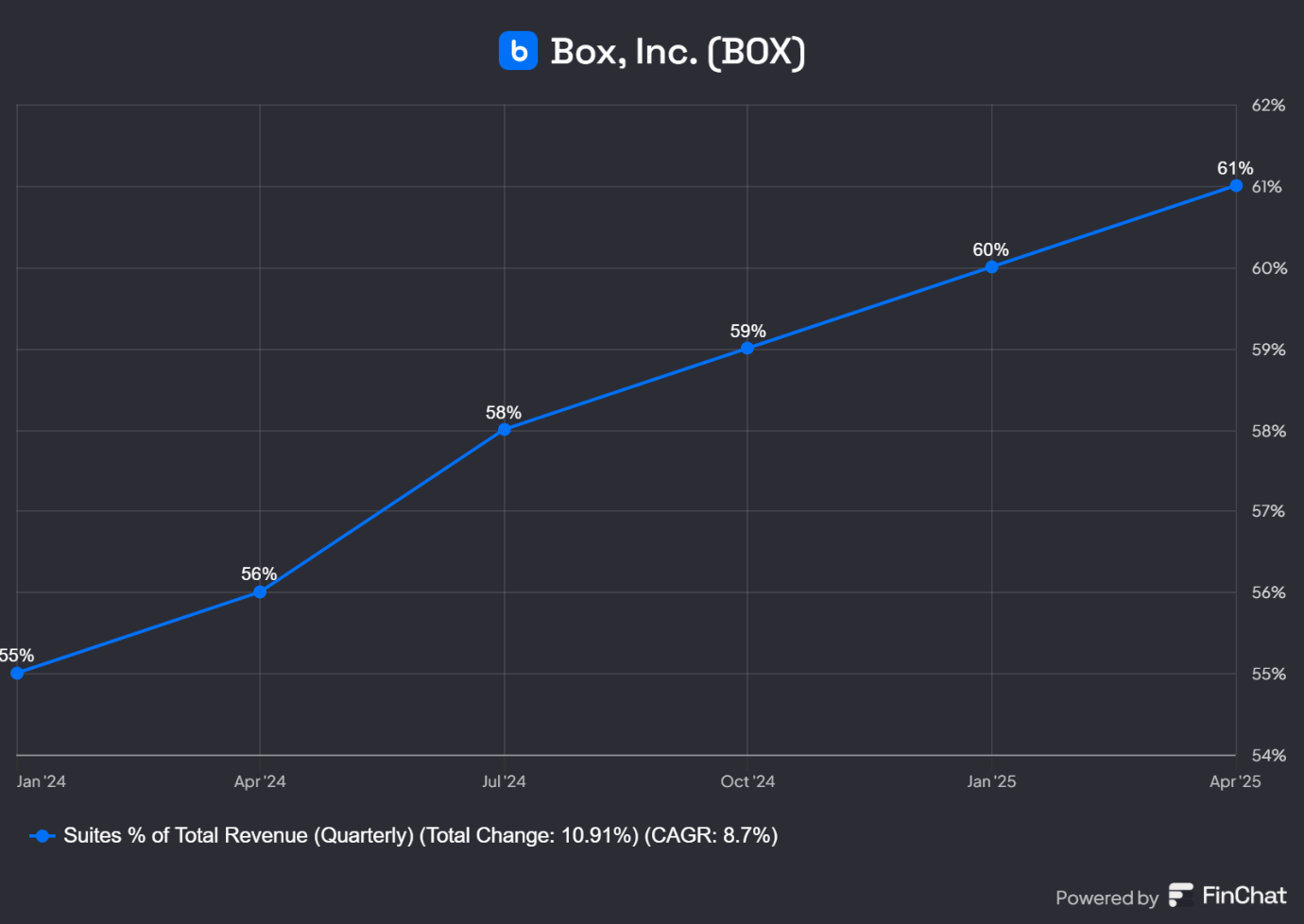Open options from the Oct '24 axis label
Screen dimensions: 1304x924
click(747, 781)
